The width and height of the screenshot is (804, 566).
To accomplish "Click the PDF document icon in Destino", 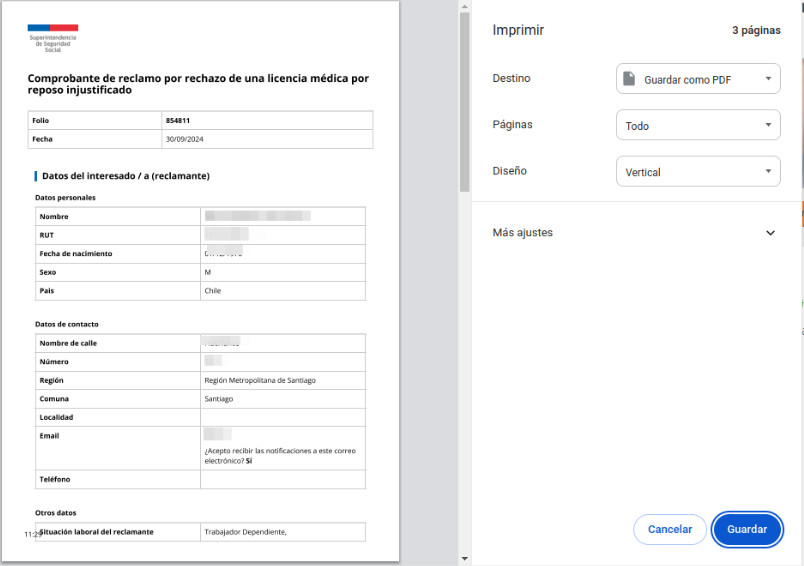I will [x=629, y=79].
